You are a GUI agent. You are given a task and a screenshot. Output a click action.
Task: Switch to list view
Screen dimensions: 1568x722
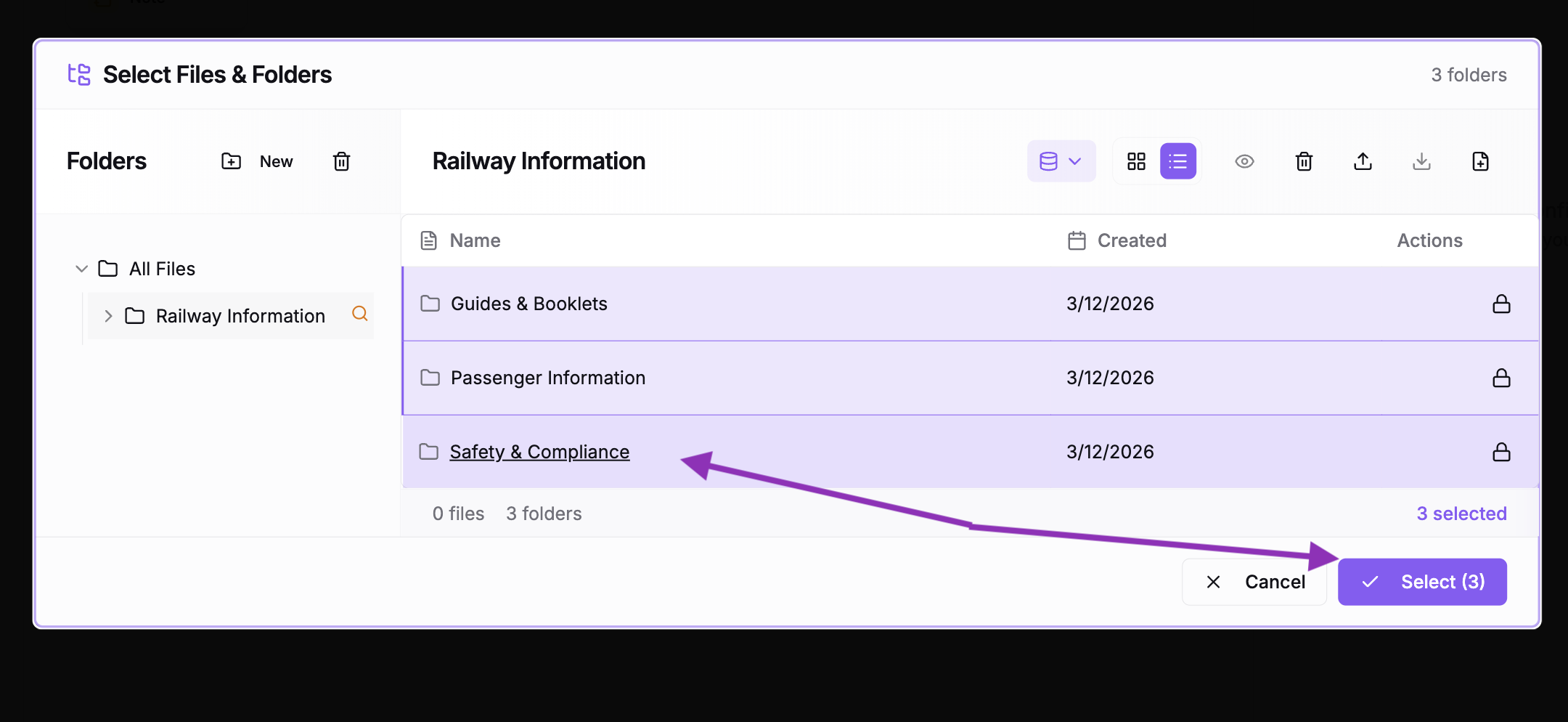tap(1177, 161)
